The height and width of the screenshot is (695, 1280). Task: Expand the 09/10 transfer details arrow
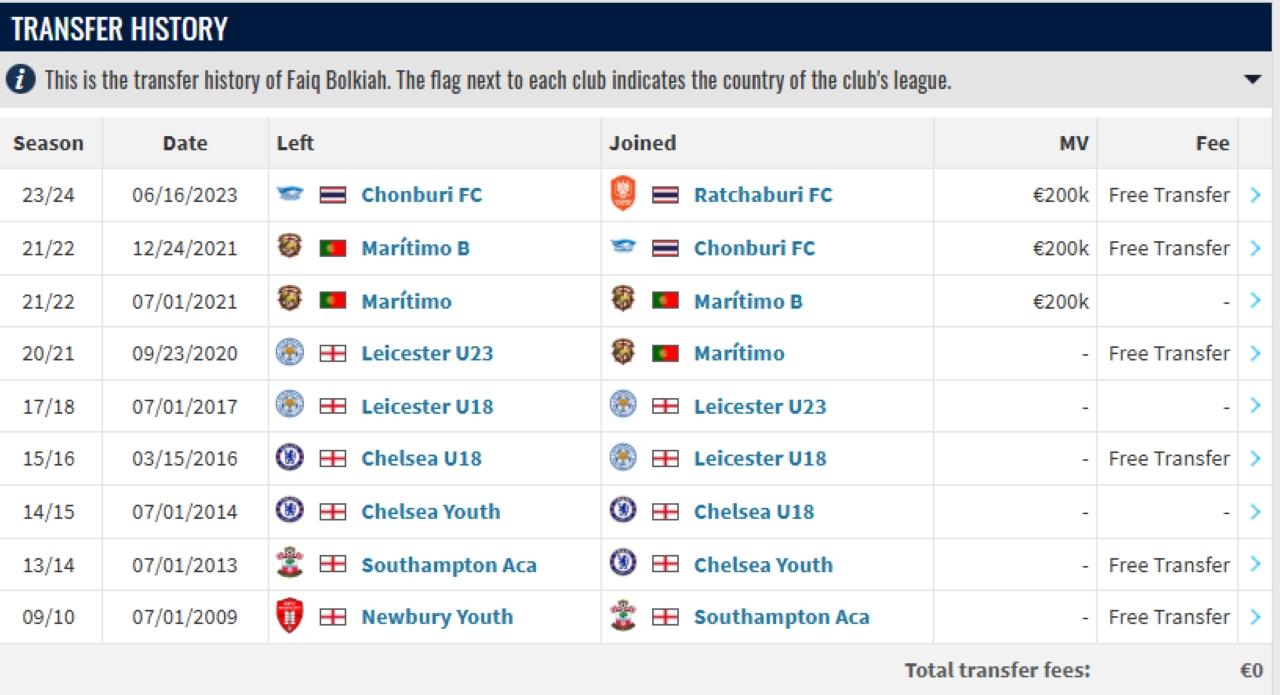(1255, 617)
